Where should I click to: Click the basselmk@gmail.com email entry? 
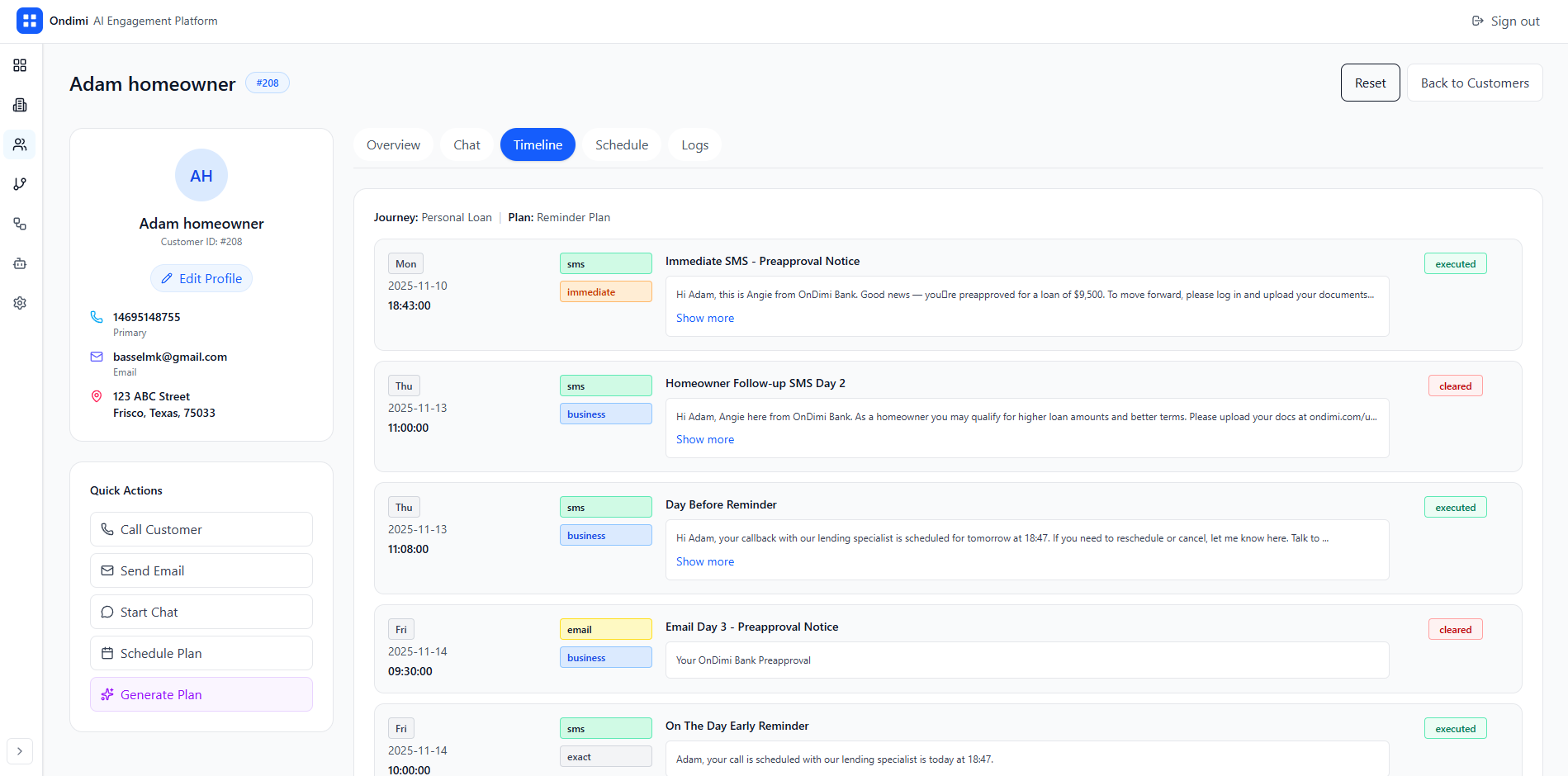169,357
